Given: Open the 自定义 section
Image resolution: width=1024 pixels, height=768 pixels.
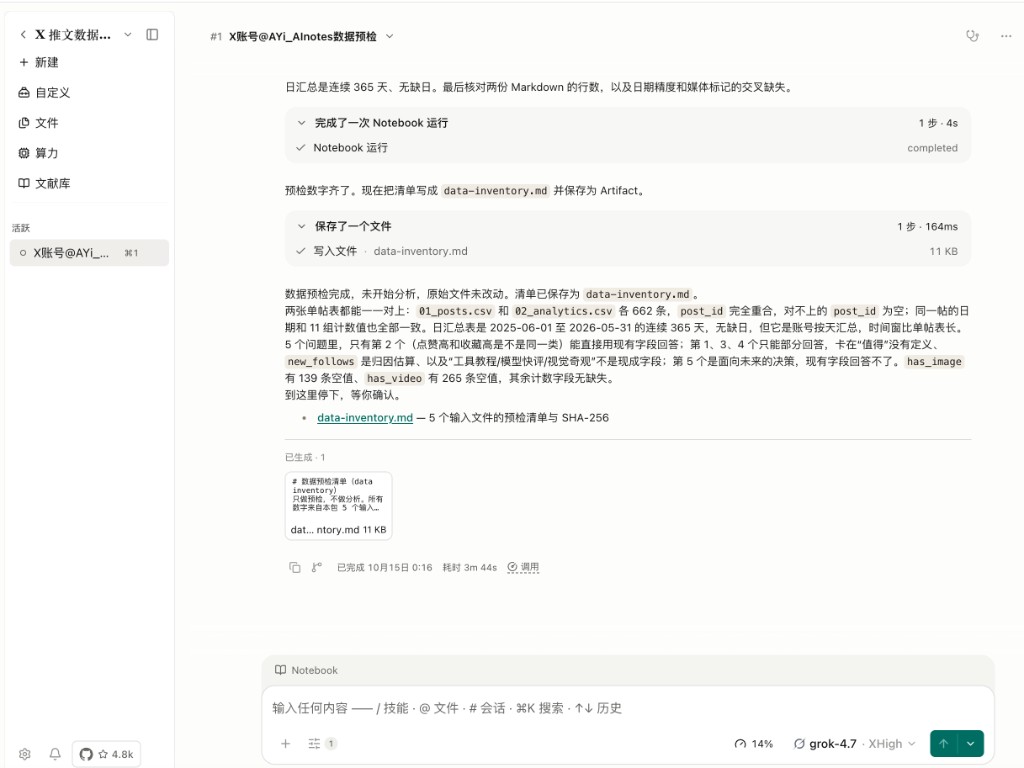Looking at the screenshot, I should (44, 93).
